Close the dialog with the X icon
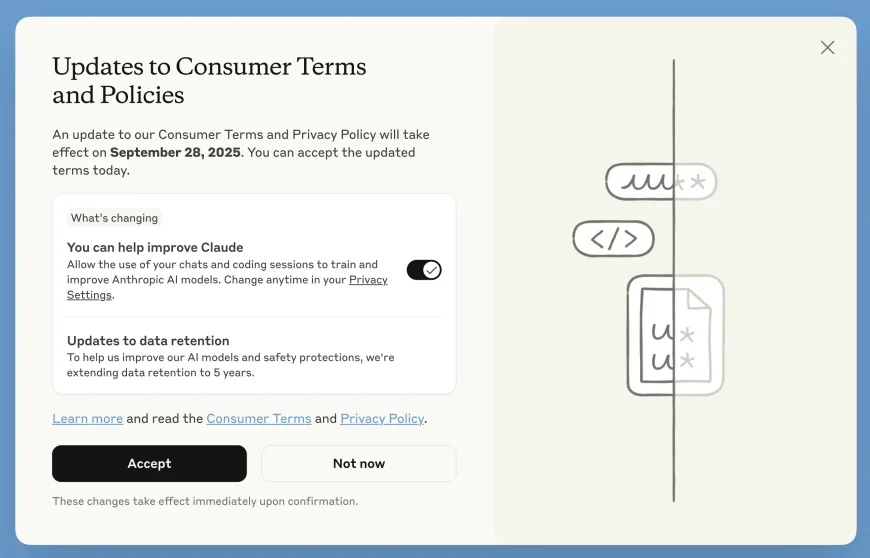This screenshot has height=558, width=870. pos(827,48)
